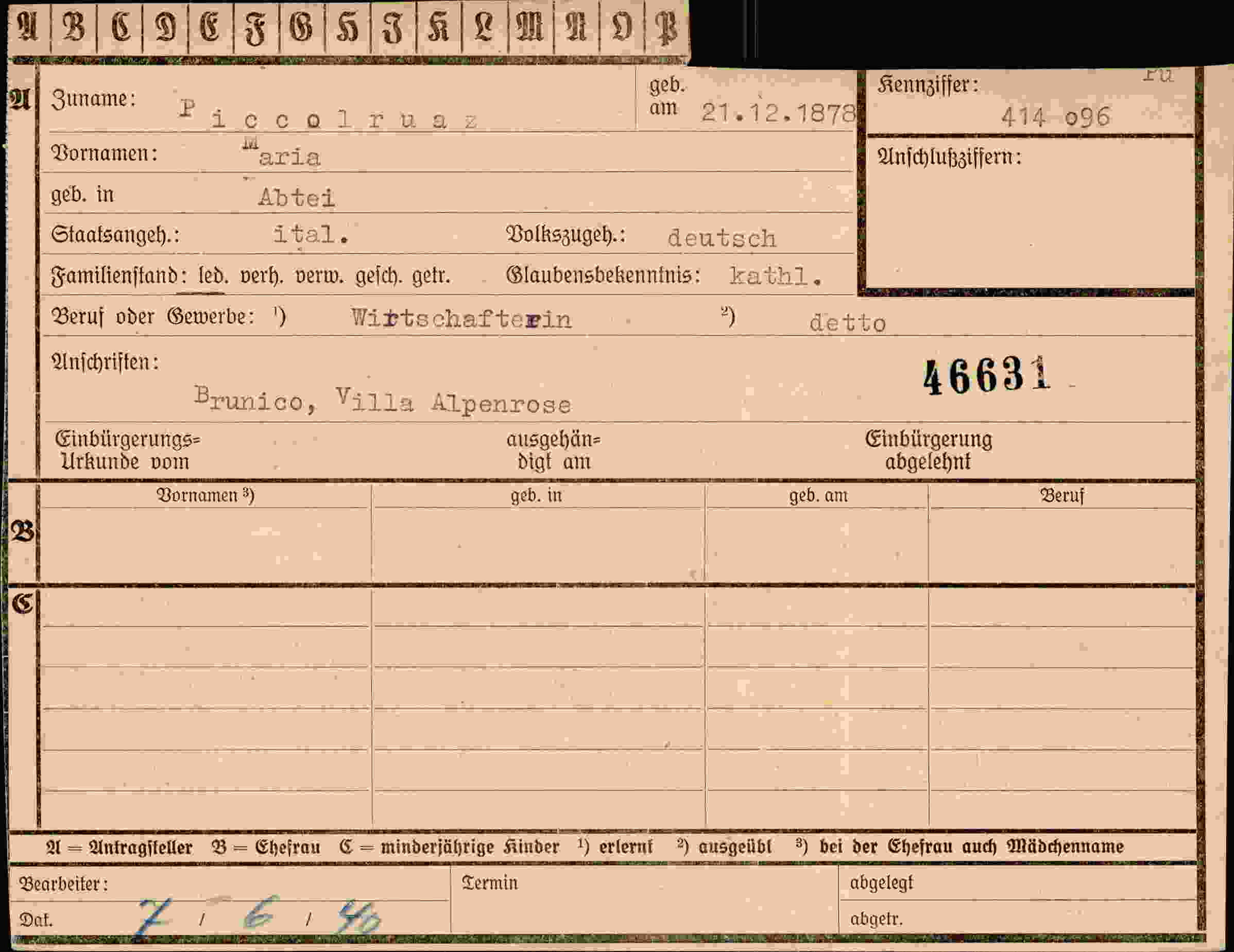Select the alphabet tab letter C
1234x952 pixels.
[x=120, y=27]
